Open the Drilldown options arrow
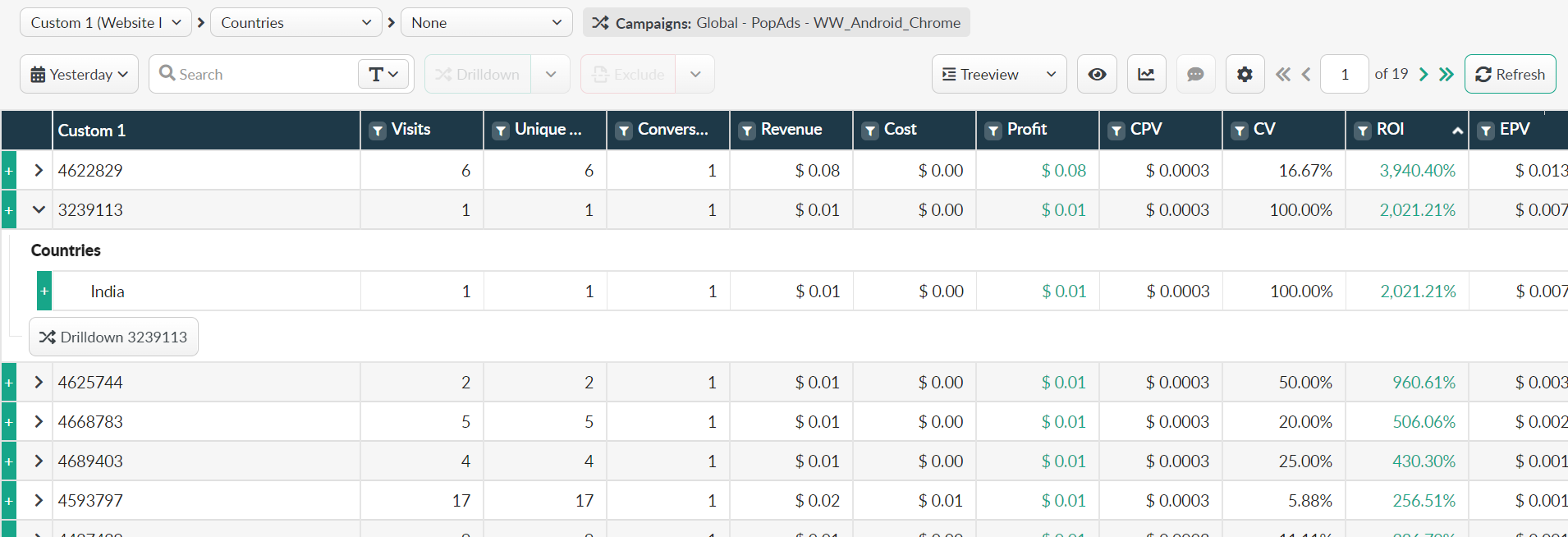 (x=551, y=74)
